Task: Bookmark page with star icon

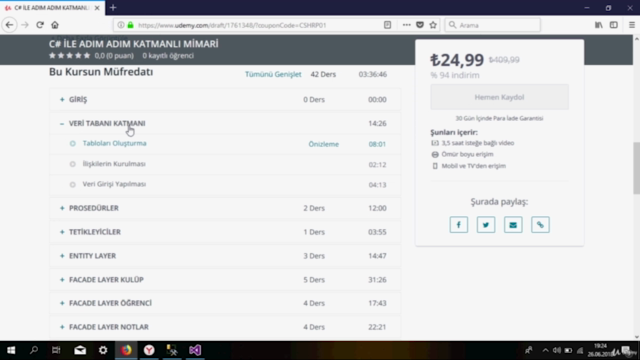Action: (433, 25)
